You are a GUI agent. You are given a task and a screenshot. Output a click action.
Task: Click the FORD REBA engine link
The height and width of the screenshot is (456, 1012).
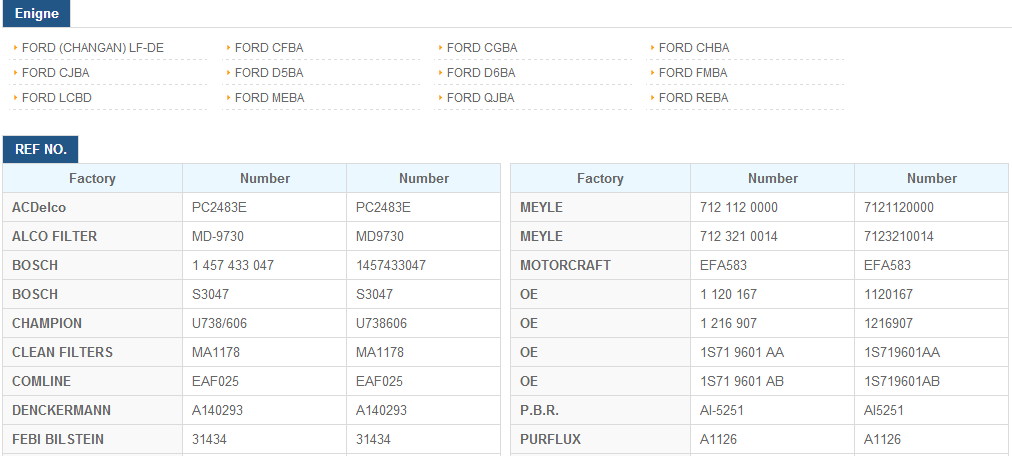[694, 98]
